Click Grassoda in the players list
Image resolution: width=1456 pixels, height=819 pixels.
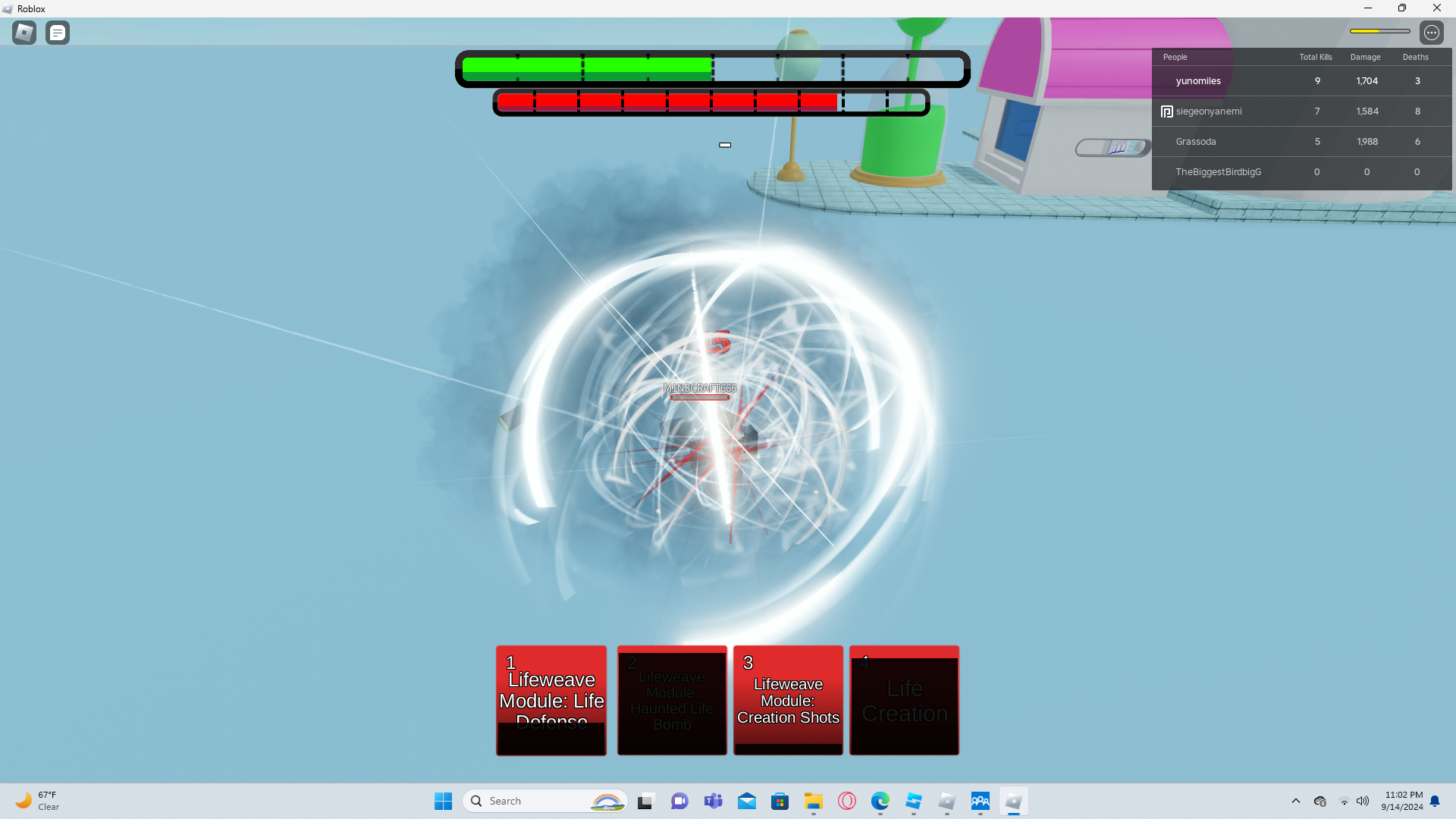click(1196, 142)
